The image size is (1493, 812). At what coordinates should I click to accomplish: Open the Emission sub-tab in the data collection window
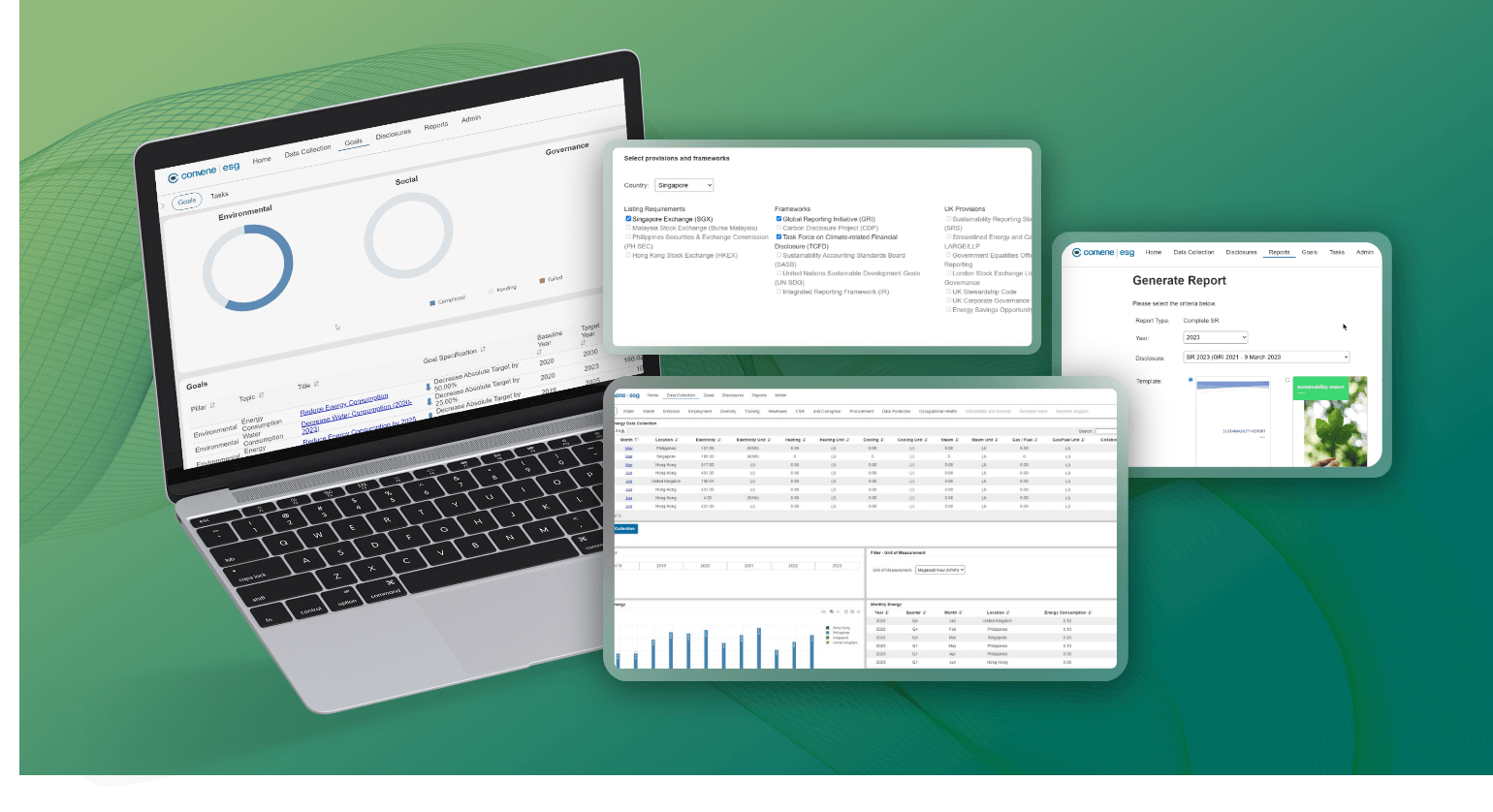pos(671,411)
